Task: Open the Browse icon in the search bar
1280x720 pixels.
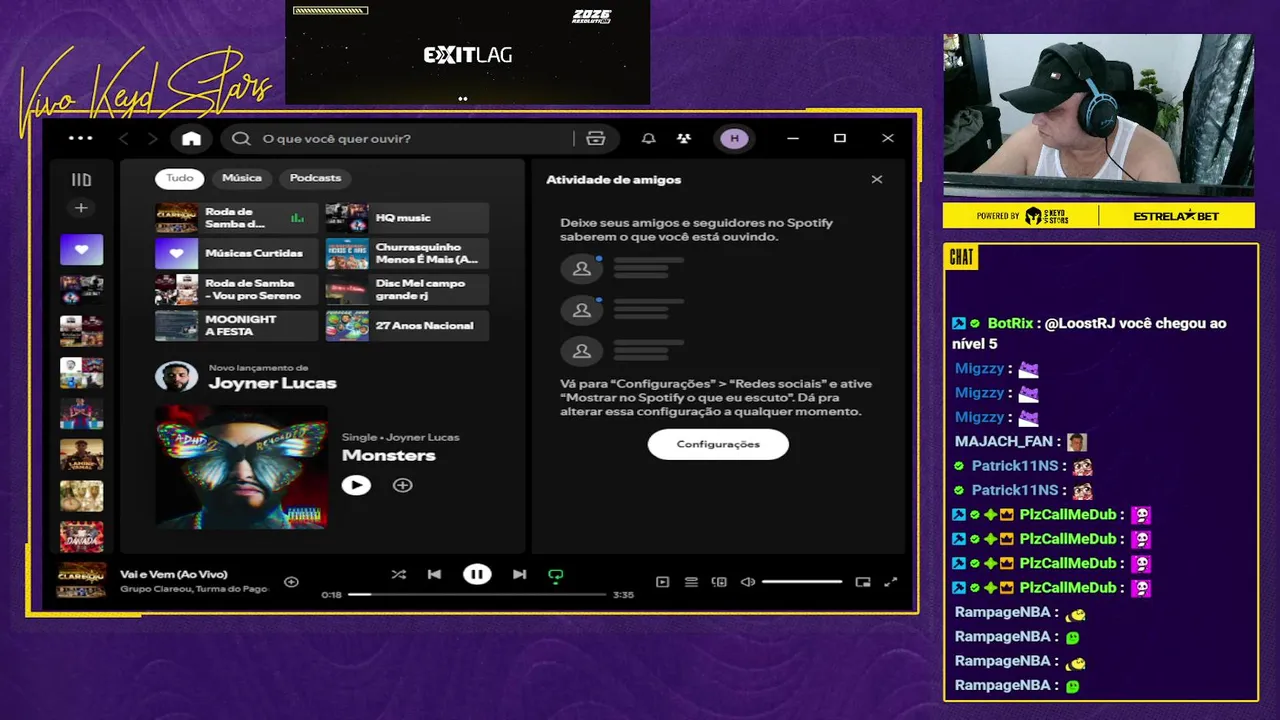Action: (x=596, y=139)
